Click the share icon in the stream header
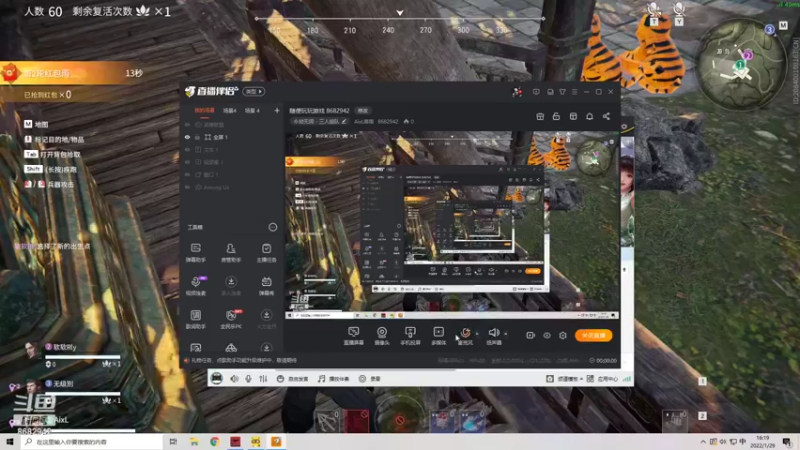 click(606, 117)
